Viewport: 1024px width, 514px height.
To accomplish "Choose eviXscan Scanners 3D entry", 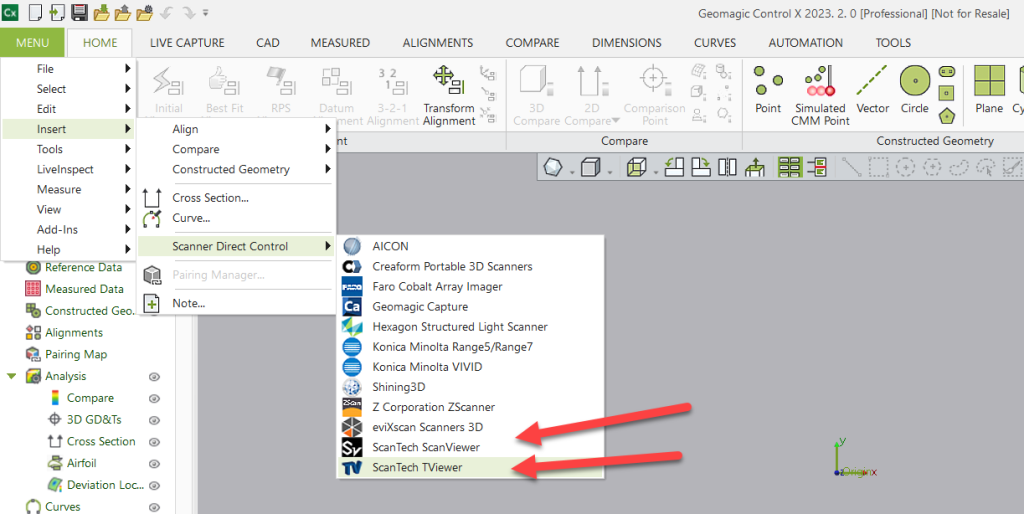I will [470, 427].
